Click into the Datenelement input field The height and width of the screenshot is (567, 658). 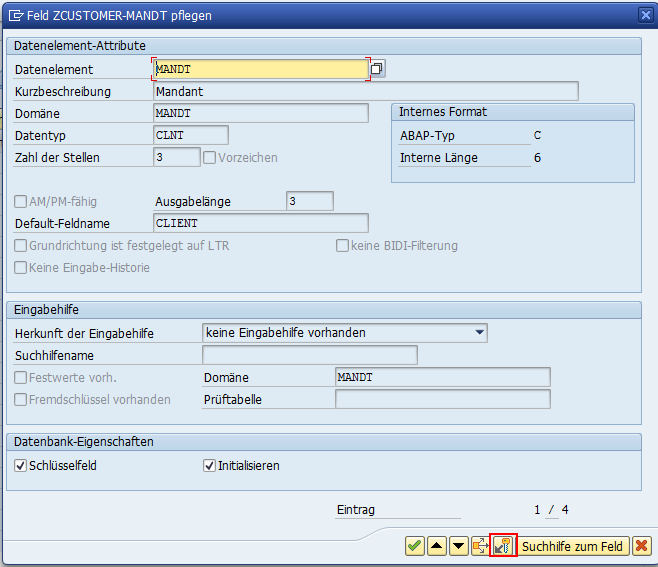[260, 69]
